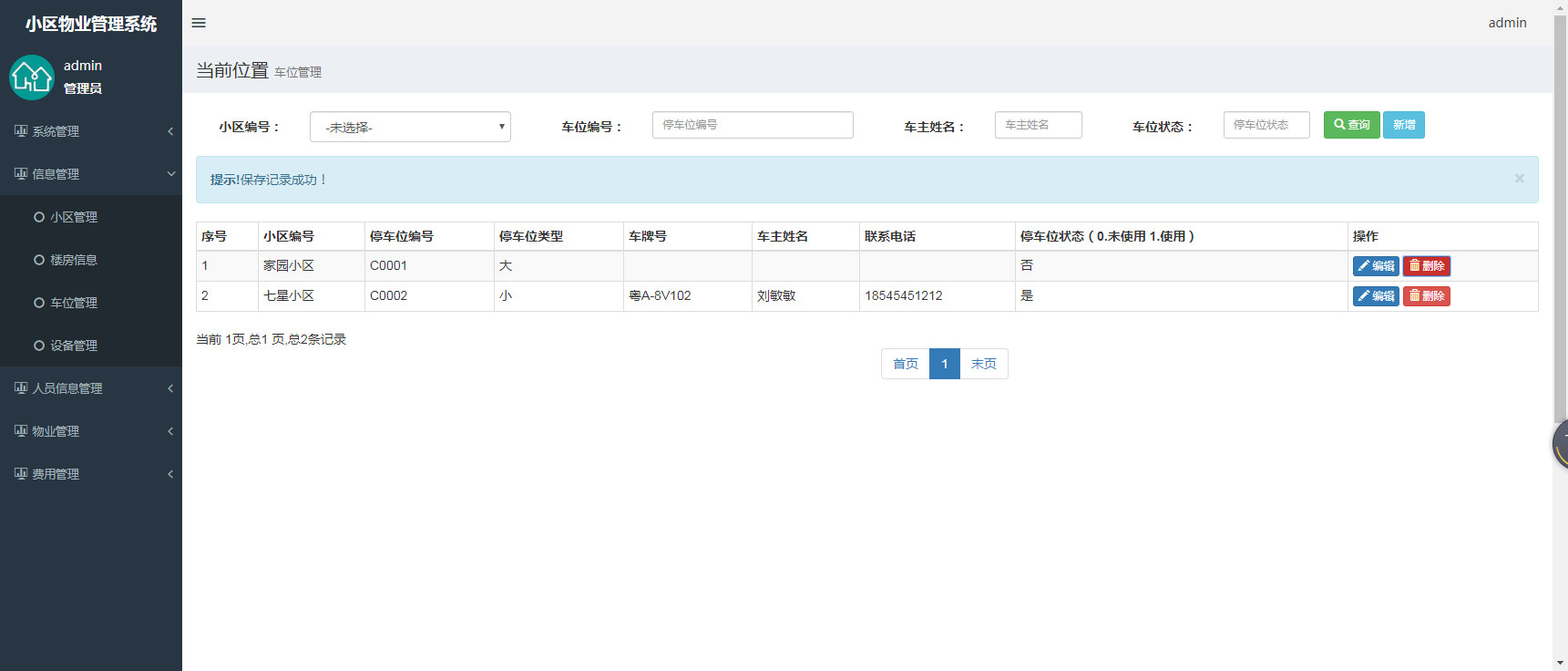This screenshot has width=1568, height=671.
Task: Focus the 车主姓名 input field
Action: pos(1039,125)
